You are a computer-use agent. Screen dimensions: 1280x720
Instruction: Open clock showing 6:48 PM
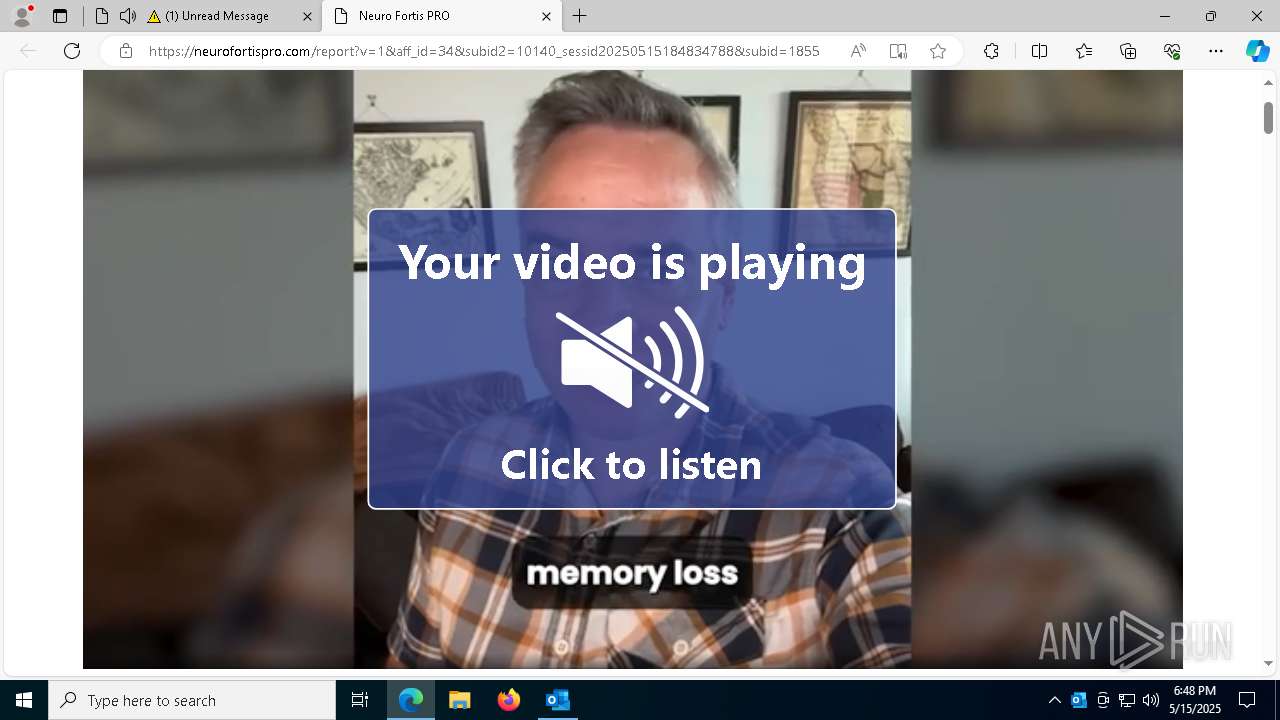click(x=1194, y=700)
